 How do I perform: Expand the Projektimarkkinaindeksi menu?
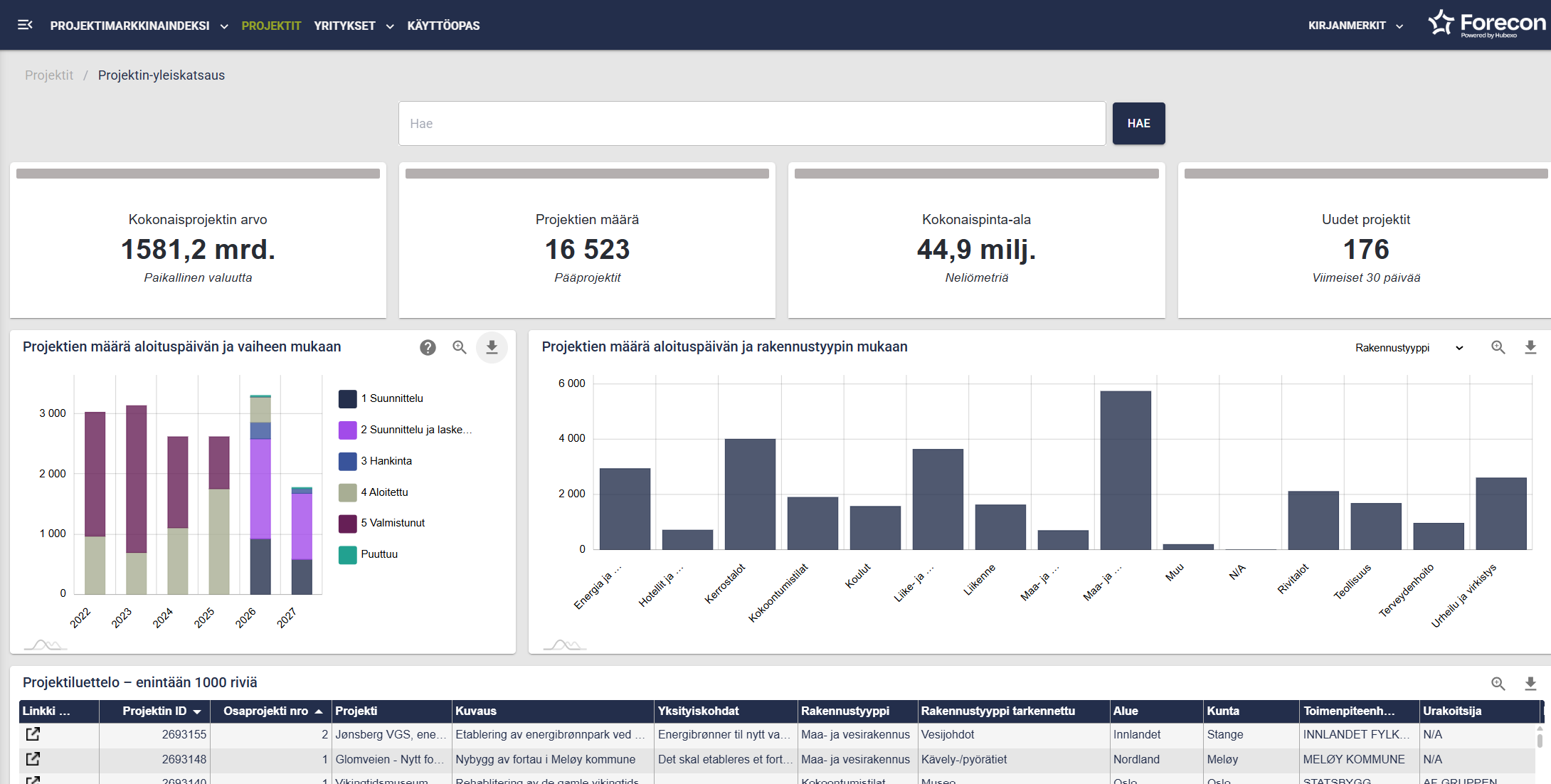coord(139,26)
